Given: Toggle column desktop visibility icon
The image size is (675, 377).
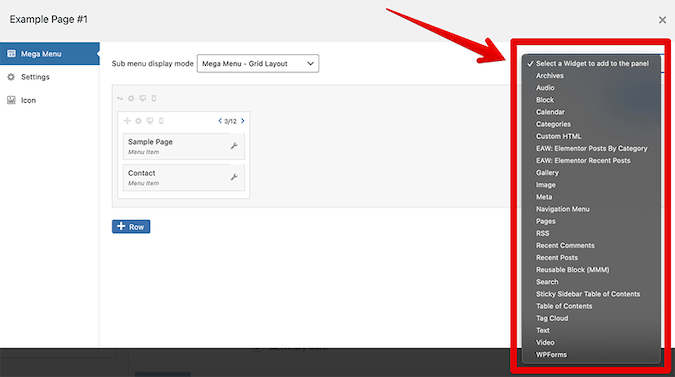Looking at the screenshot, I should pyautogui.click(x=150, y=121).
